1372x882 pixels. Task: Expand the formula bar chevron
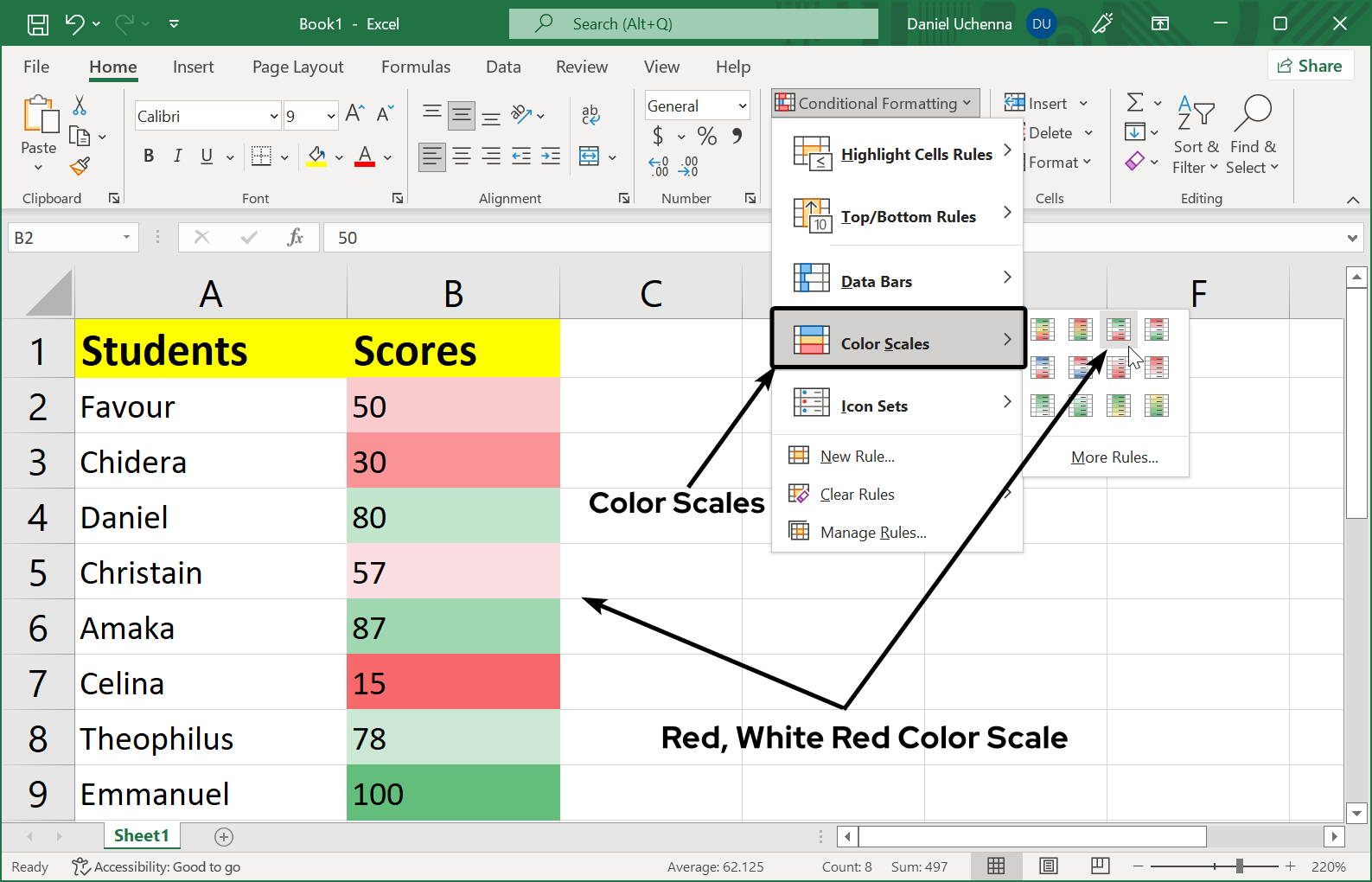tap(1352, 238)
